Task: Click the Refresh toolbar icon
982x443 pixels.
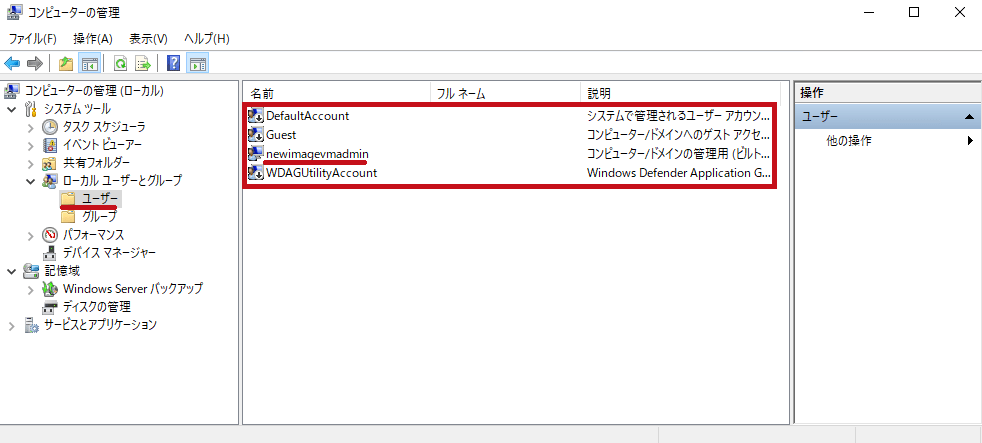Action: tap(120, 64)
